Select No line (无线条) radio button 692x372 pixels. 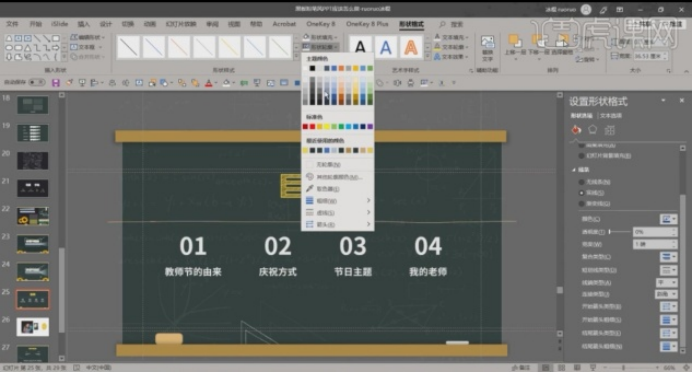pyautogui.click(x=581, y=182)
